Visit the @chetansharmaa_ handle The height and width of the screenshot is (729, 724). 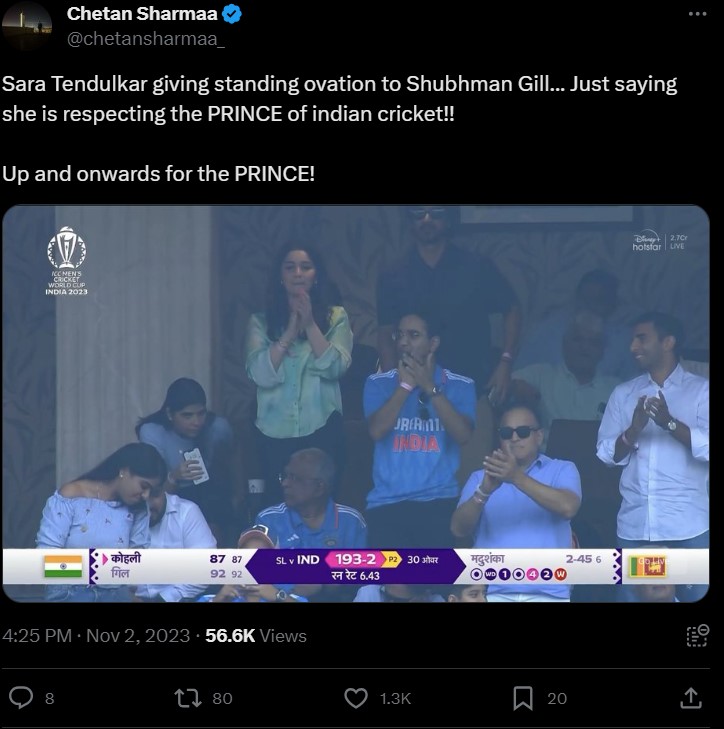pos(145,40)
